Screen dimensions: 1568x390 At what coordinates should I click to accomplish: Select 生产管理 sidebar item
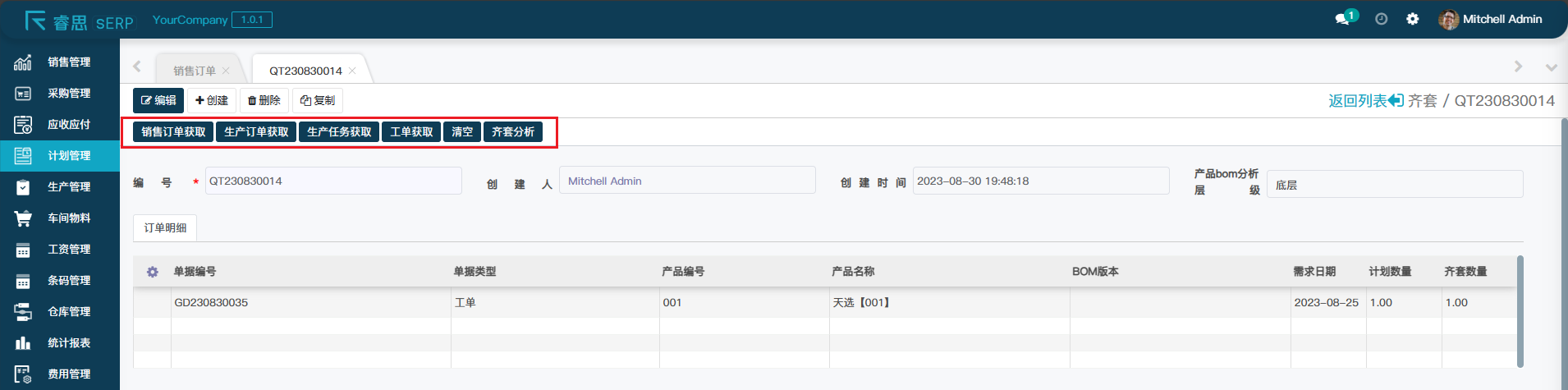68,187
